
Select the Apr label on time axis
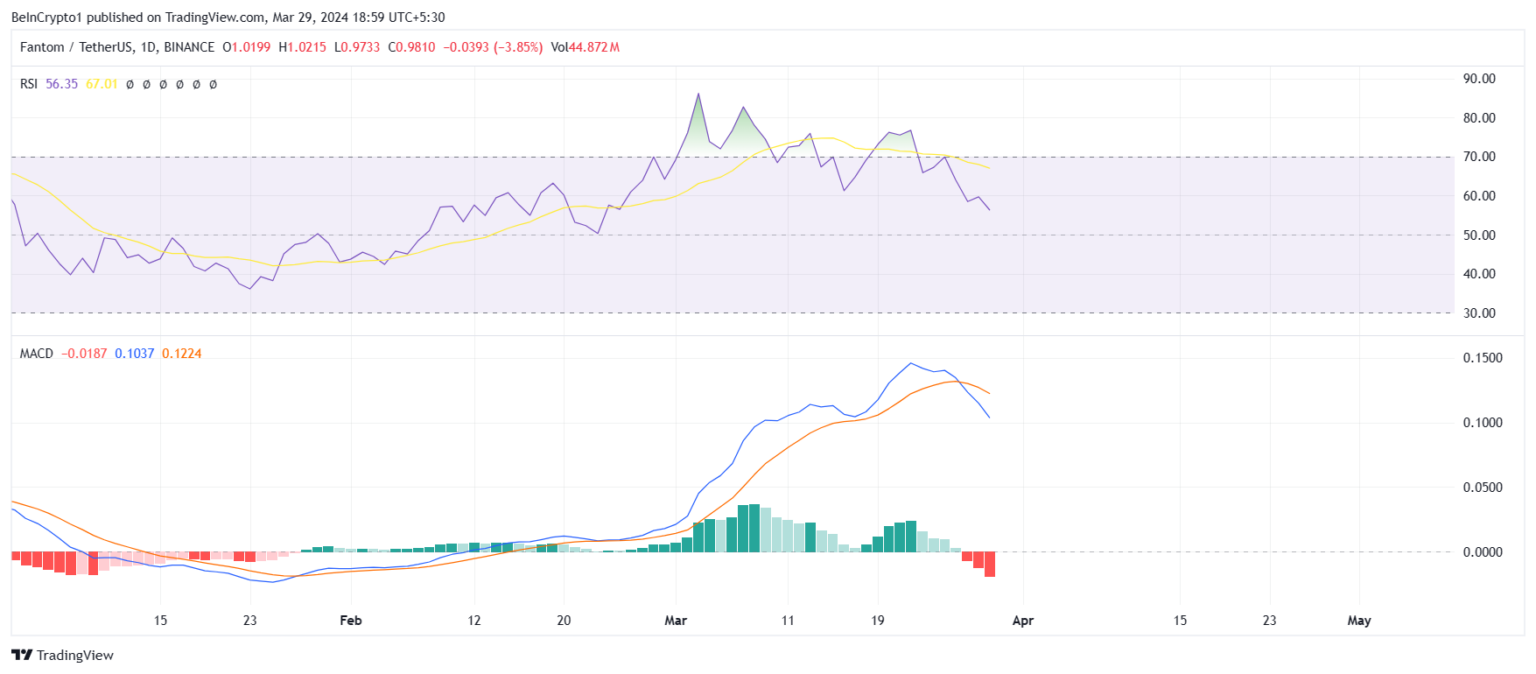click(x=1022, y=620)
